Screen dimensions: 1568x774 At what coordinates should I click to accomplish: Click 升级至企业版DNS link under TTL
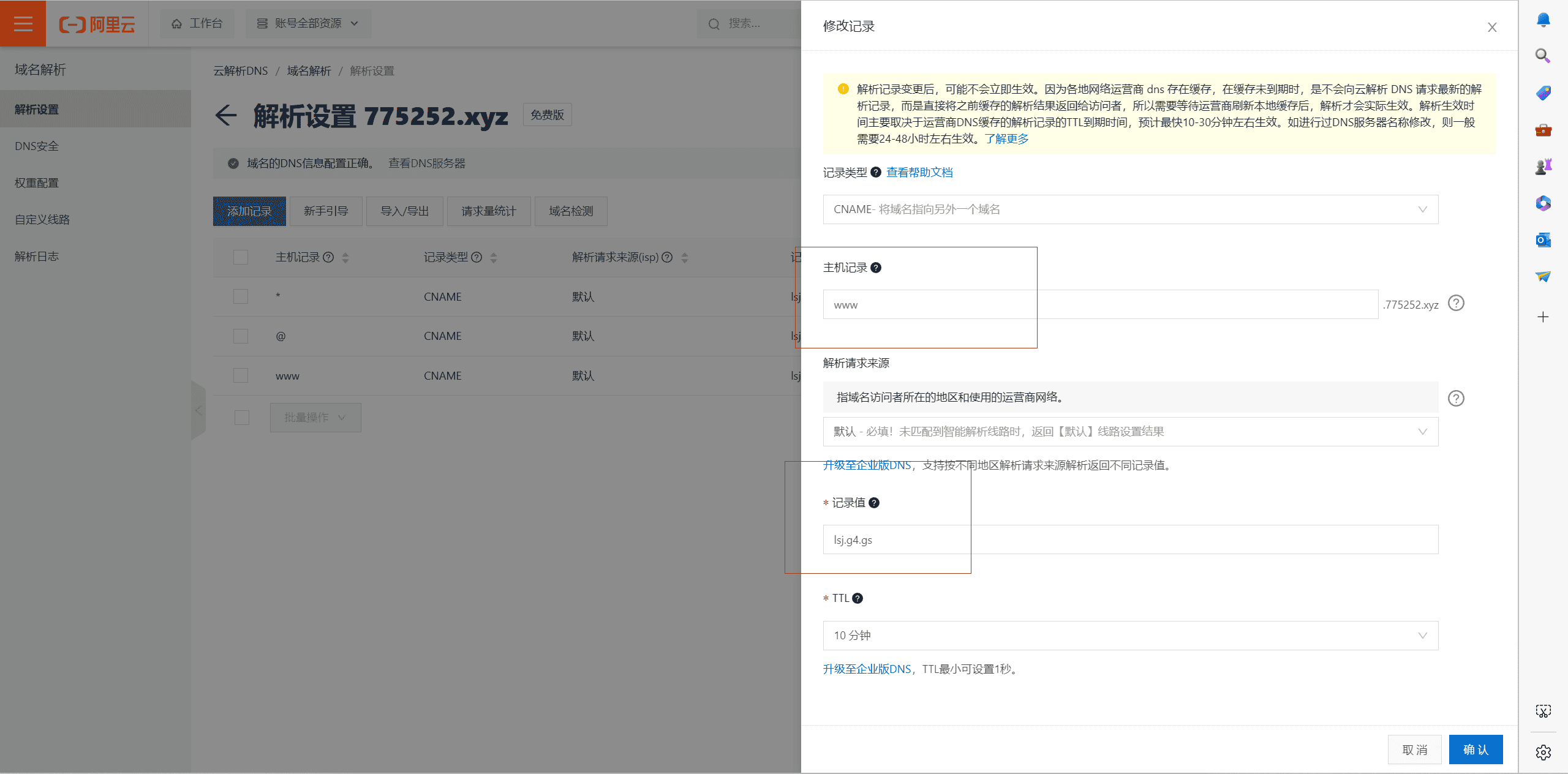tap(867, 669)
